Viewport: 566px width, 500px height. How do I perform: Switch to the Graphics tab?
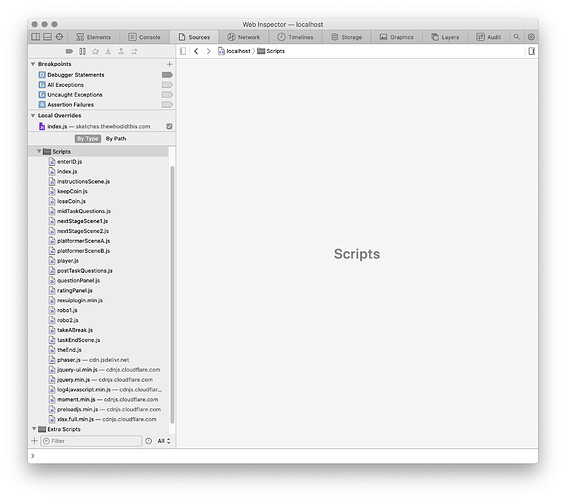[x=397, y=37]
